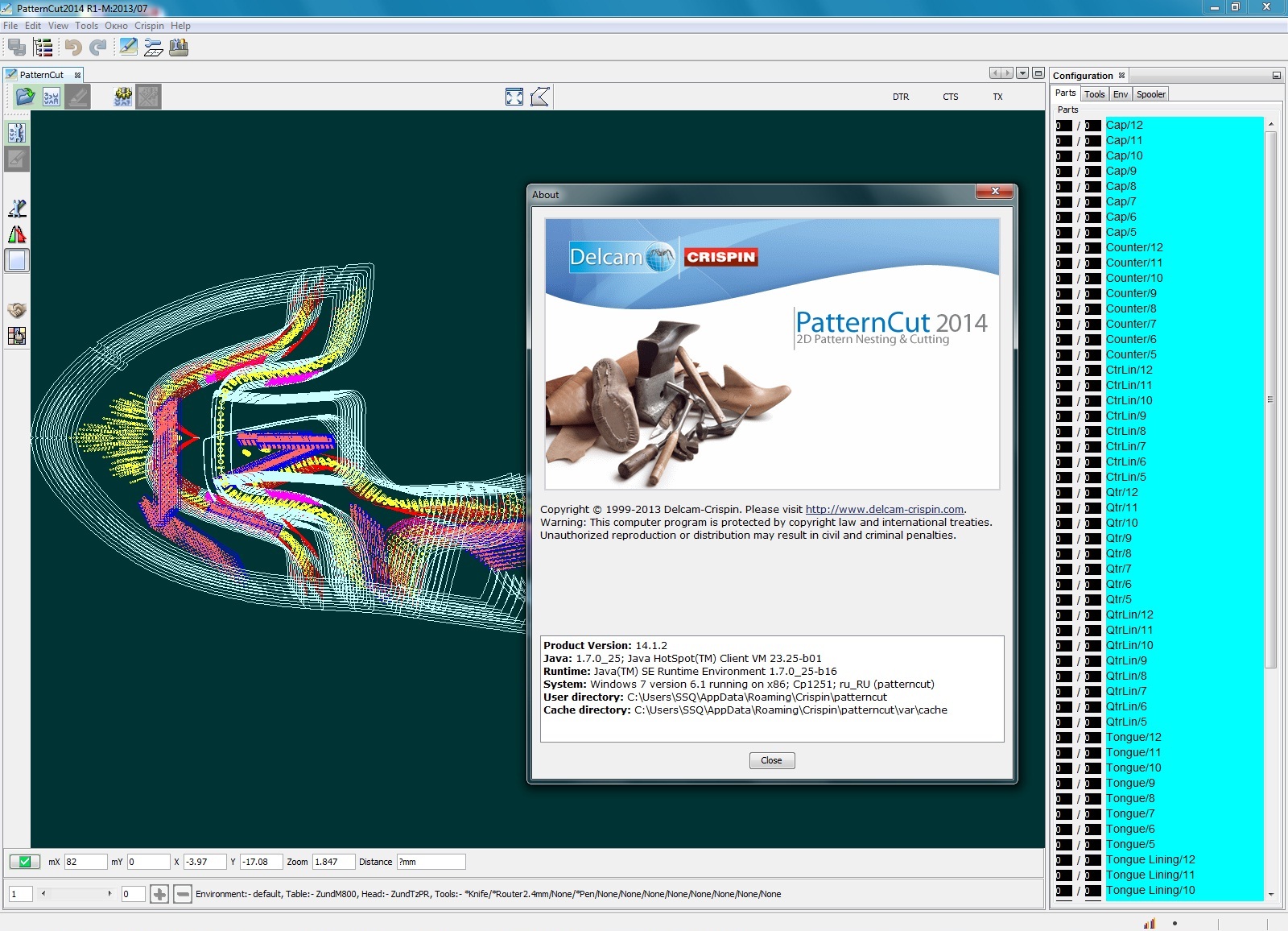Screen dimensions: 1288x931
Task: Toggle the blank rectangle sidebar button
Action: click(x=17, y=260)
